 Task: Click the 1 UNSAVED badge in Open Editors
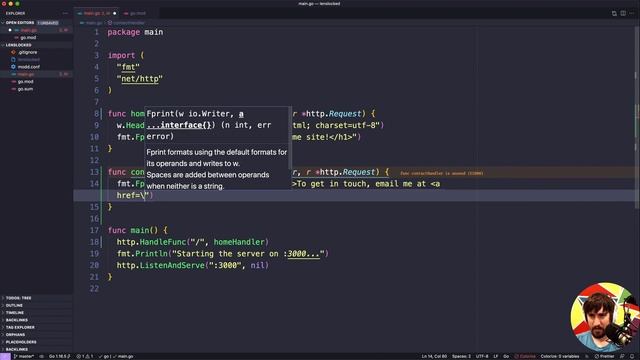tap(48, 23)
